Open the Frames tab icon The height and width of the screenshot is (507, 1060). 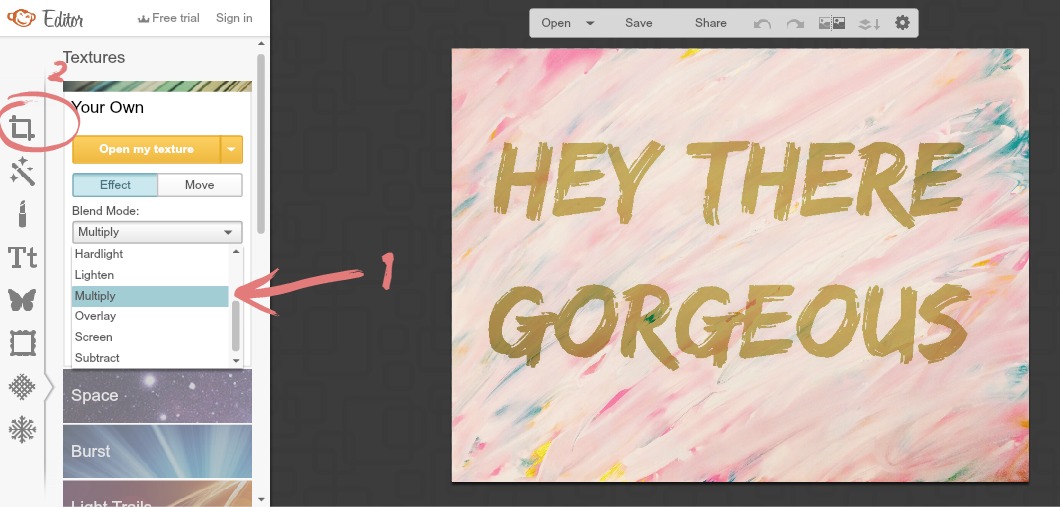22,343
